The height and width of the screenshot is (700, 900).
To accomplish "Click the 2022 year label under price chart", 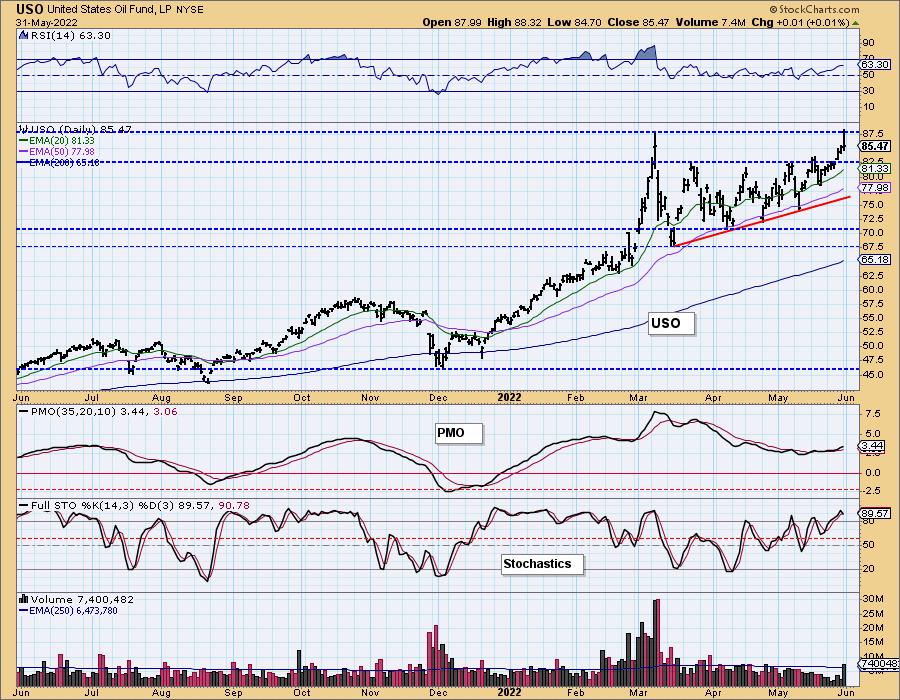I will (x=509, y=398).
